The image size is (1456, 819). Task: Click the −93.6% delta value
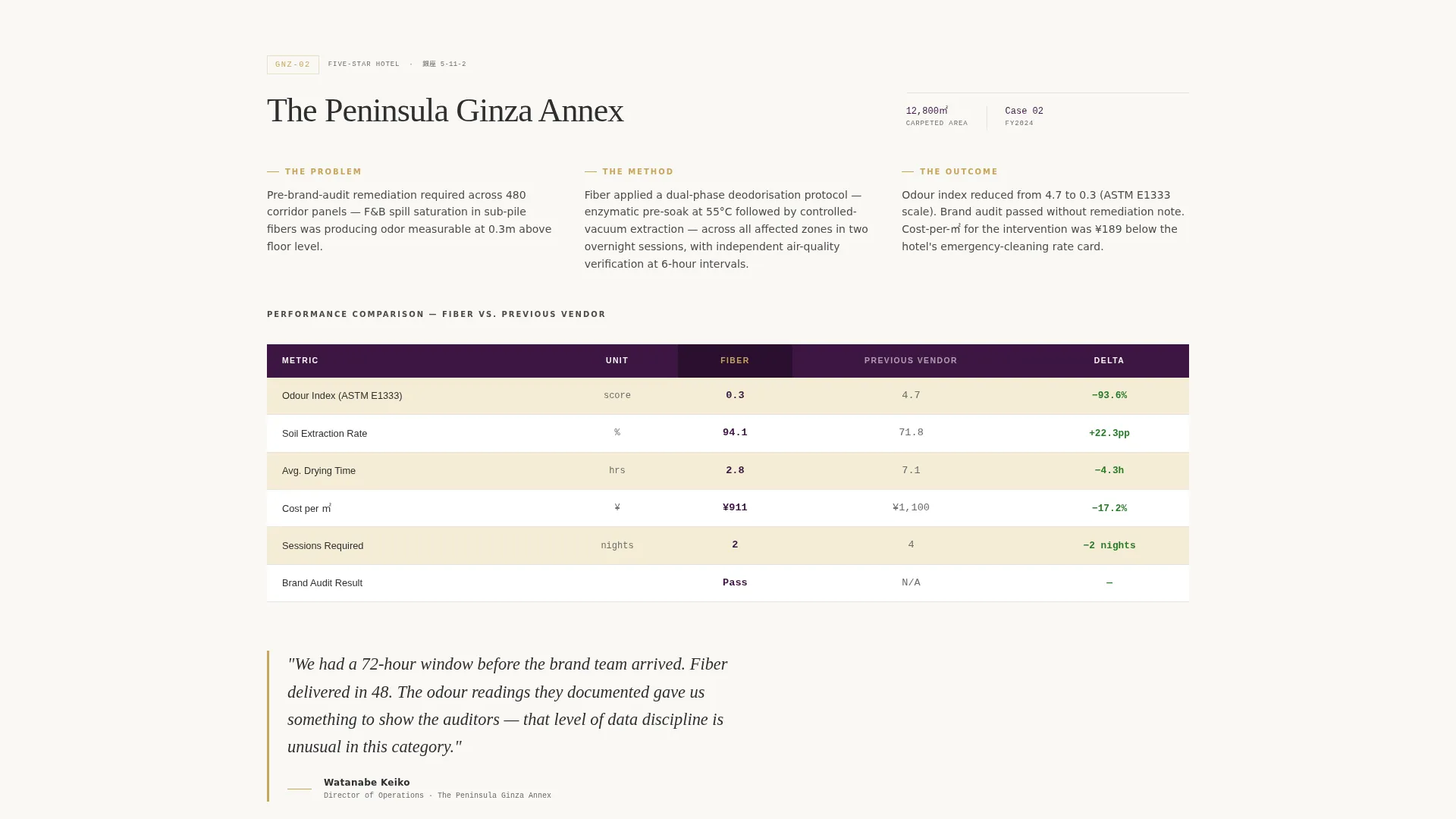pyautogui.click(x=1109, y=396)
